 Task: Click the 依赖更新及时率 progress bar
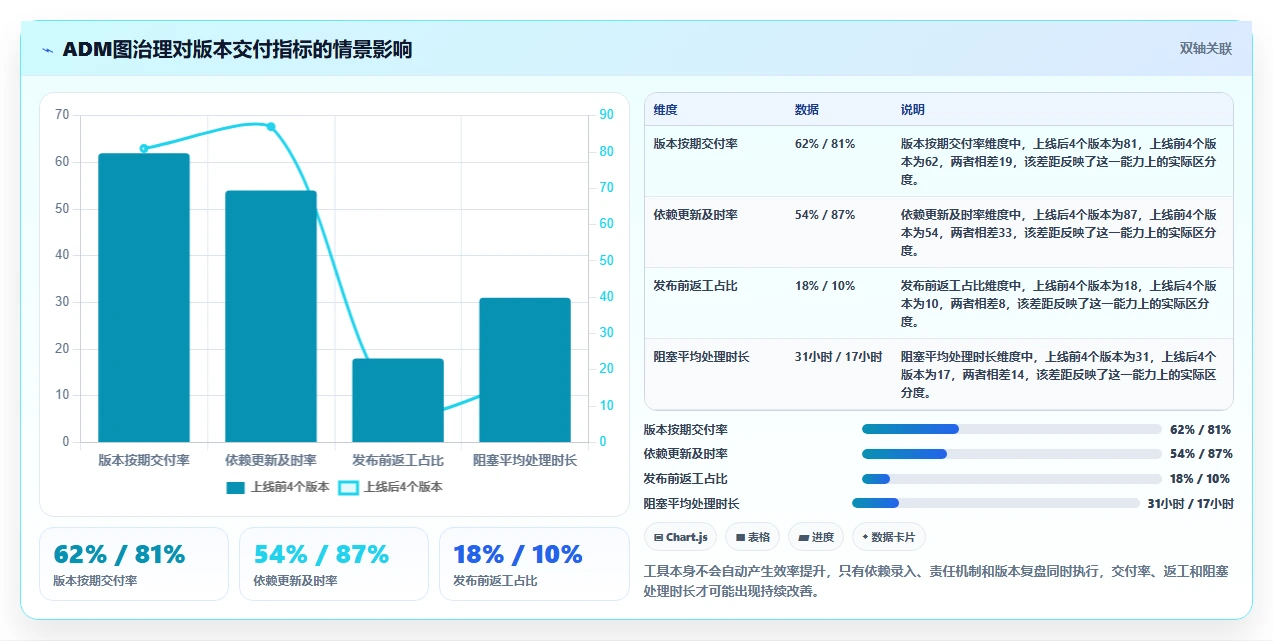[x=1012, y=454]
